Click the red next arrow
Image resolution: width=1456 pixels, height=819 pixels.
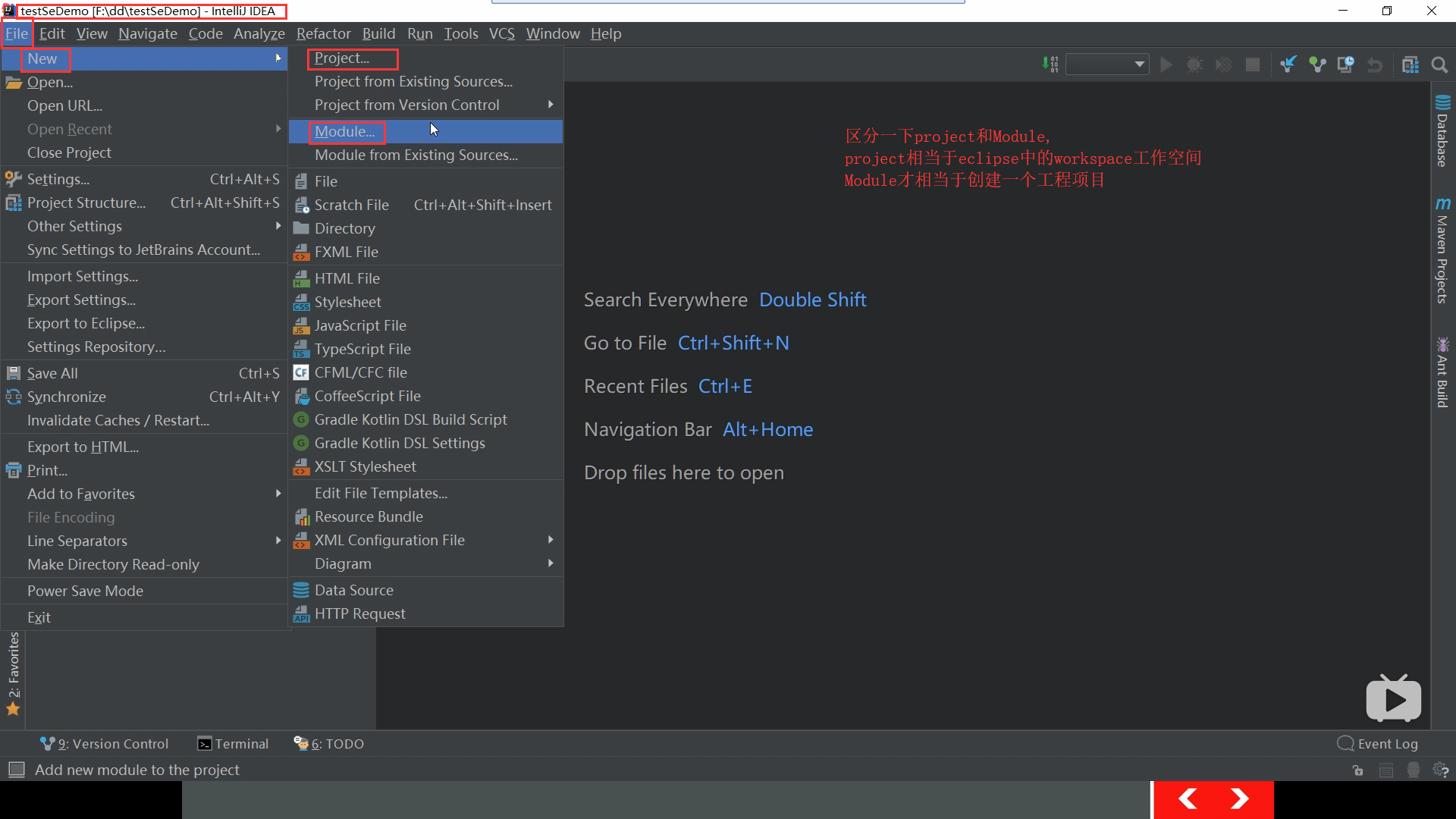coord(1240,799)
